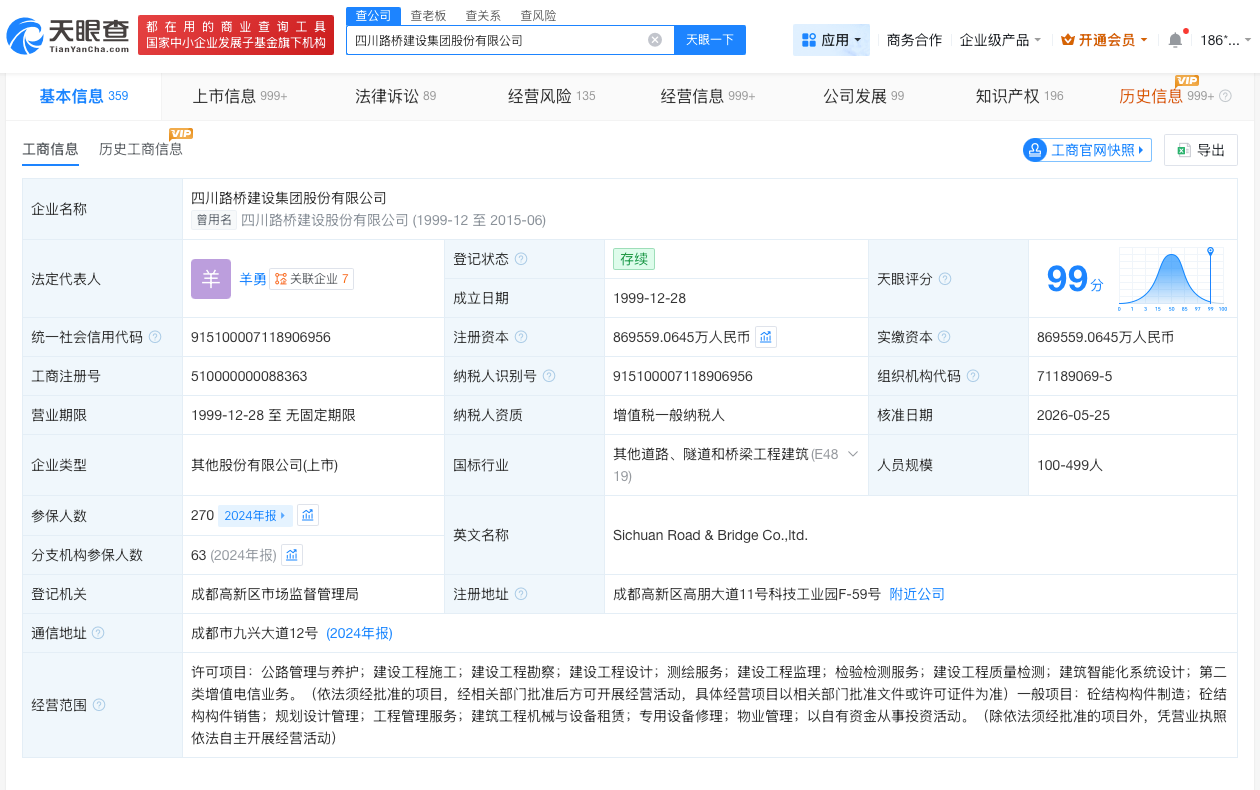The height and width of the screenshot is (790, 1260).
Task: Open the 2024年报 tag for 参保人数
Action: pos(256,515)
